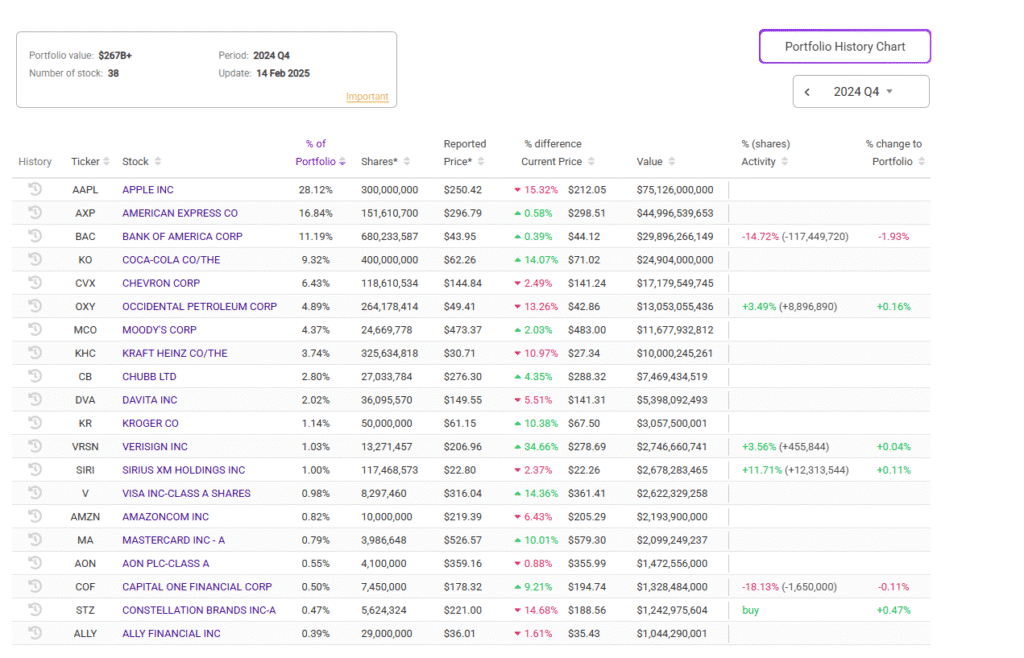The image size is (1024, 658).
Task: Open the Portfolio History Chart
Action: (x=844, y=46)
